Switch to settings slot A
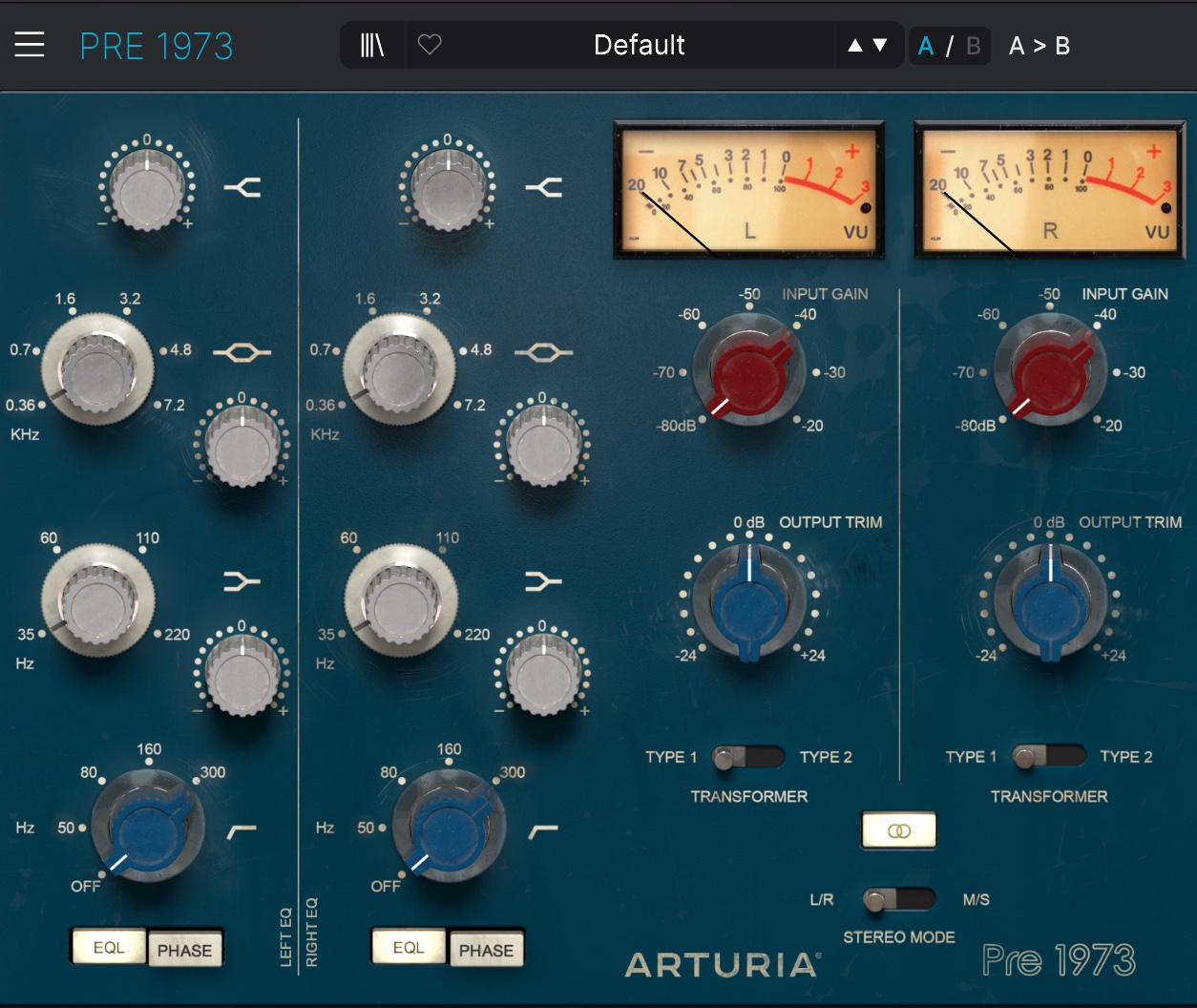Image resolution: width=1197 pixels, height=1008 pixels. 926,46
